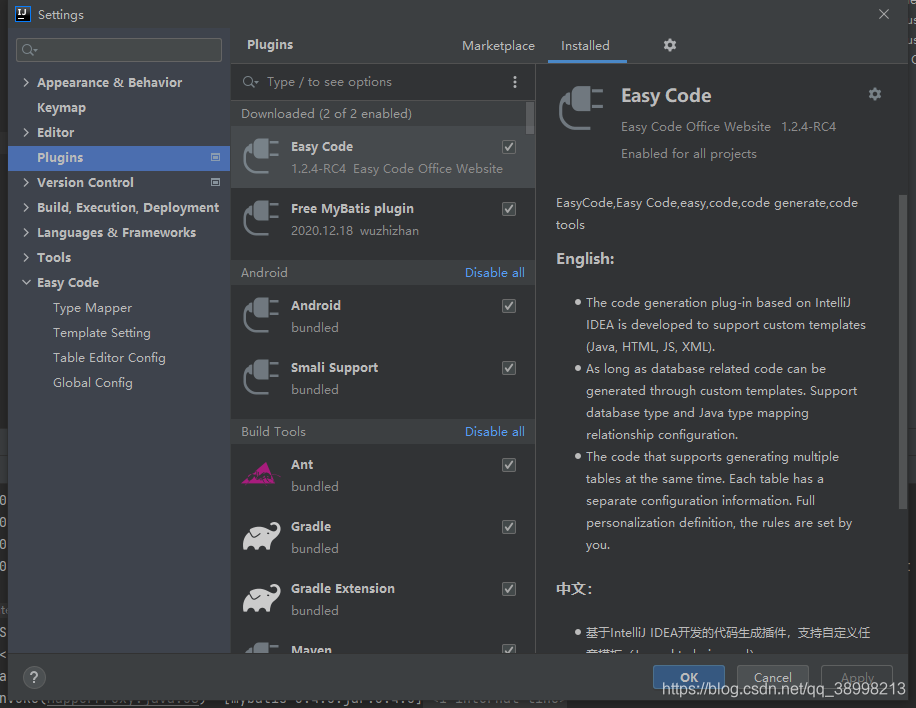The width and height of the screenshot is (916, 708).
Task: Click the OK button
Action: [x=689, y=677]
